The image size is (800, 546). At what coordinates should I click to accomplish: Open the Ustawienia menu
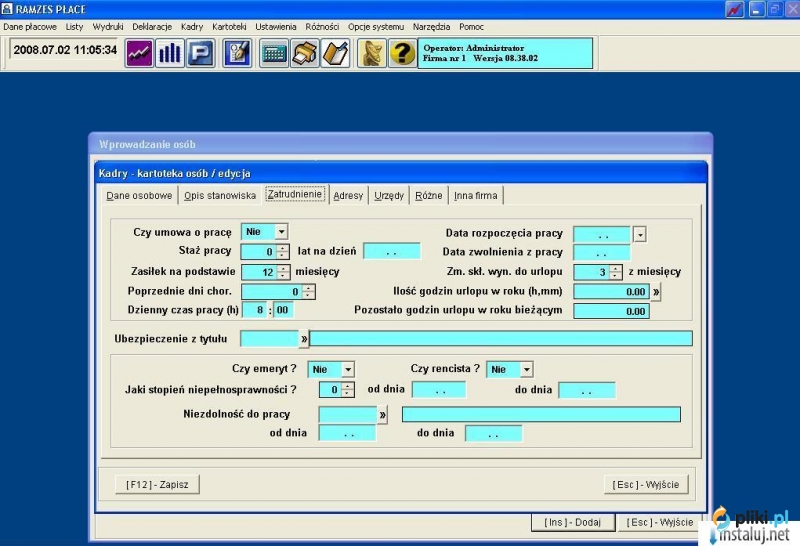[x=276, y=27]
